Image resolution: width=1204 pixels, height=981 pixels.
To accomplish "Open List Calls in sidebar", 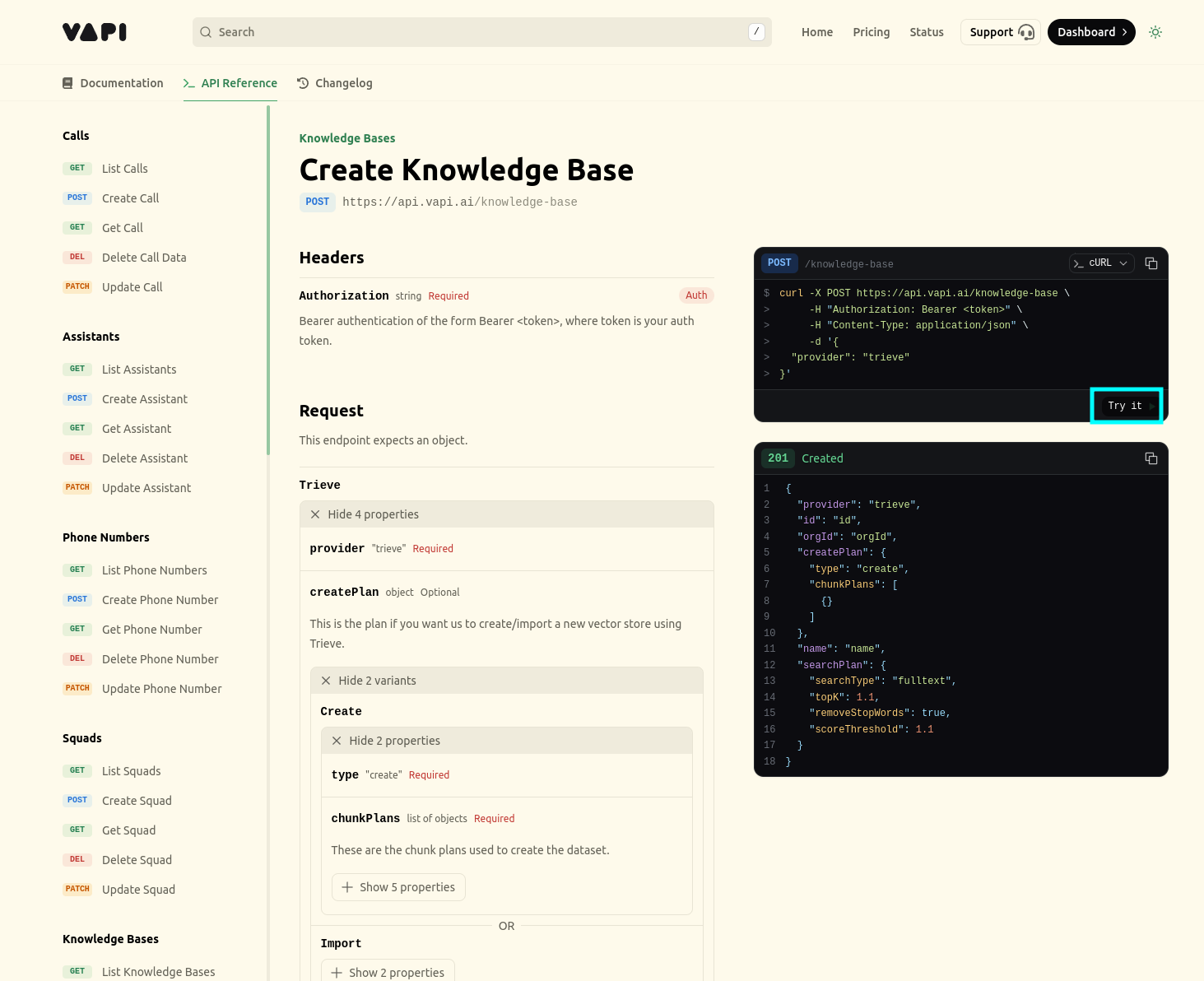I will tap(125, 169).
